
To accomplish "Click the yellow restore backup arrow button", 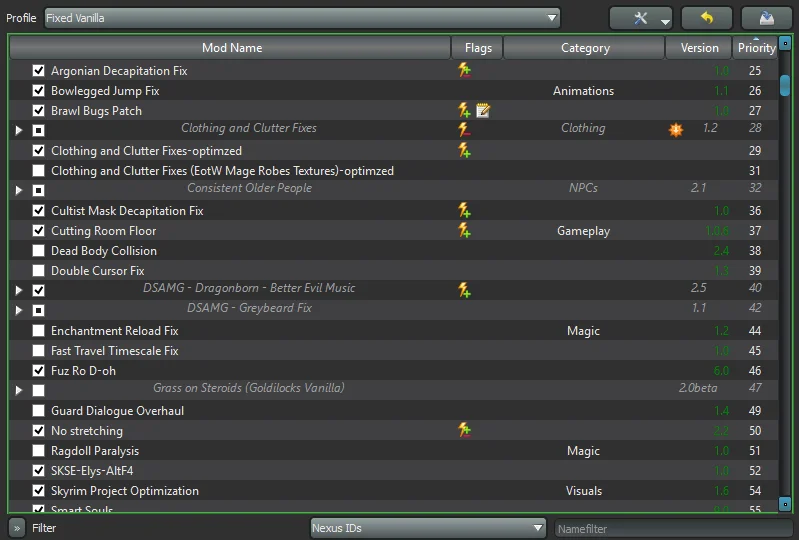I will point(707,19).
